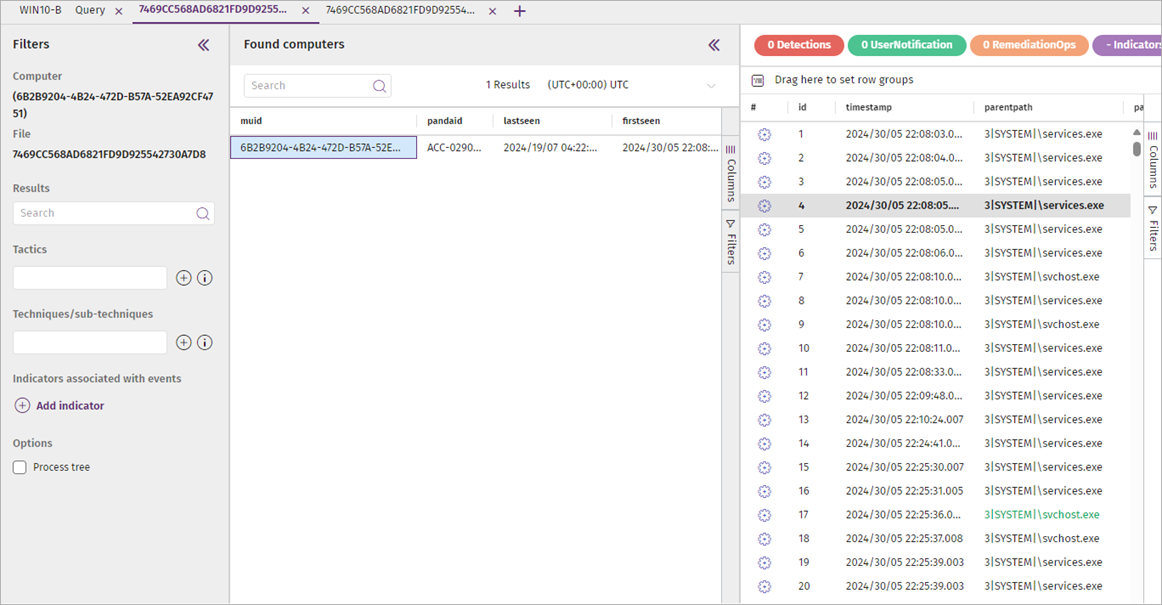
Task: Toggle the 0 RemediationOps pill button
Action: 1029,45
